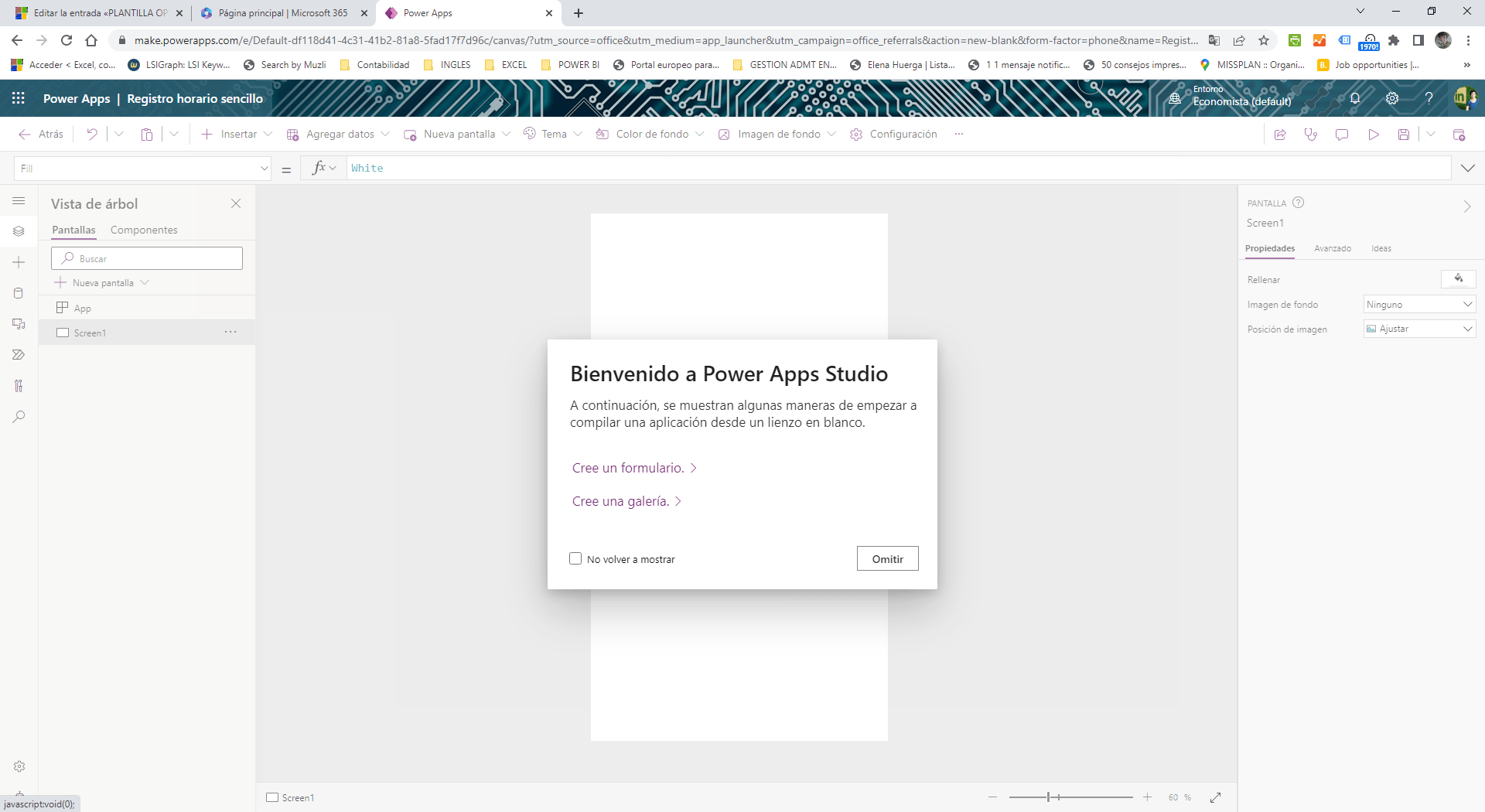Open the Share icon in toolbar
Viewport: 1485px width, 812px height.
(x=1280, y=135)
